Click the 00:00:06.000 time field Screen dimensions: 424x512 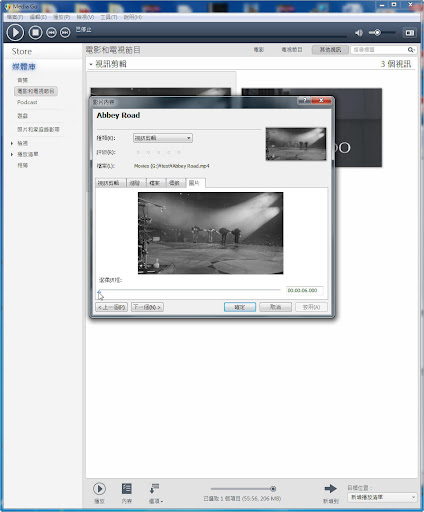tap(304, 290)
